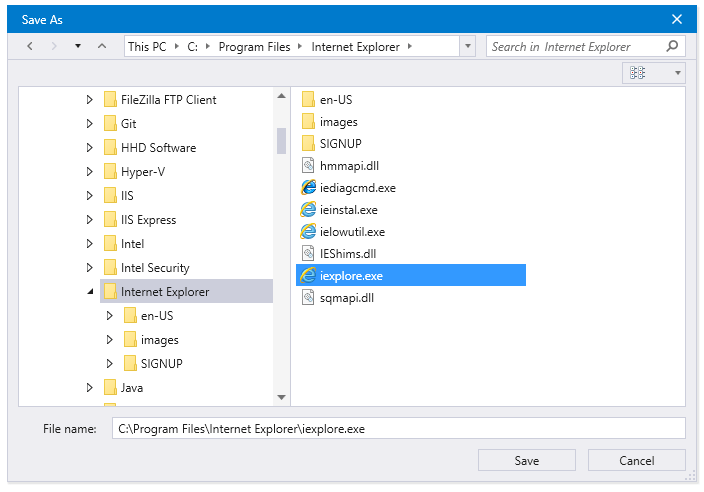Select C: in the breadcrumb path
Image resolution: width=704 pixels, height=492 pixels.
pos(192,47)
